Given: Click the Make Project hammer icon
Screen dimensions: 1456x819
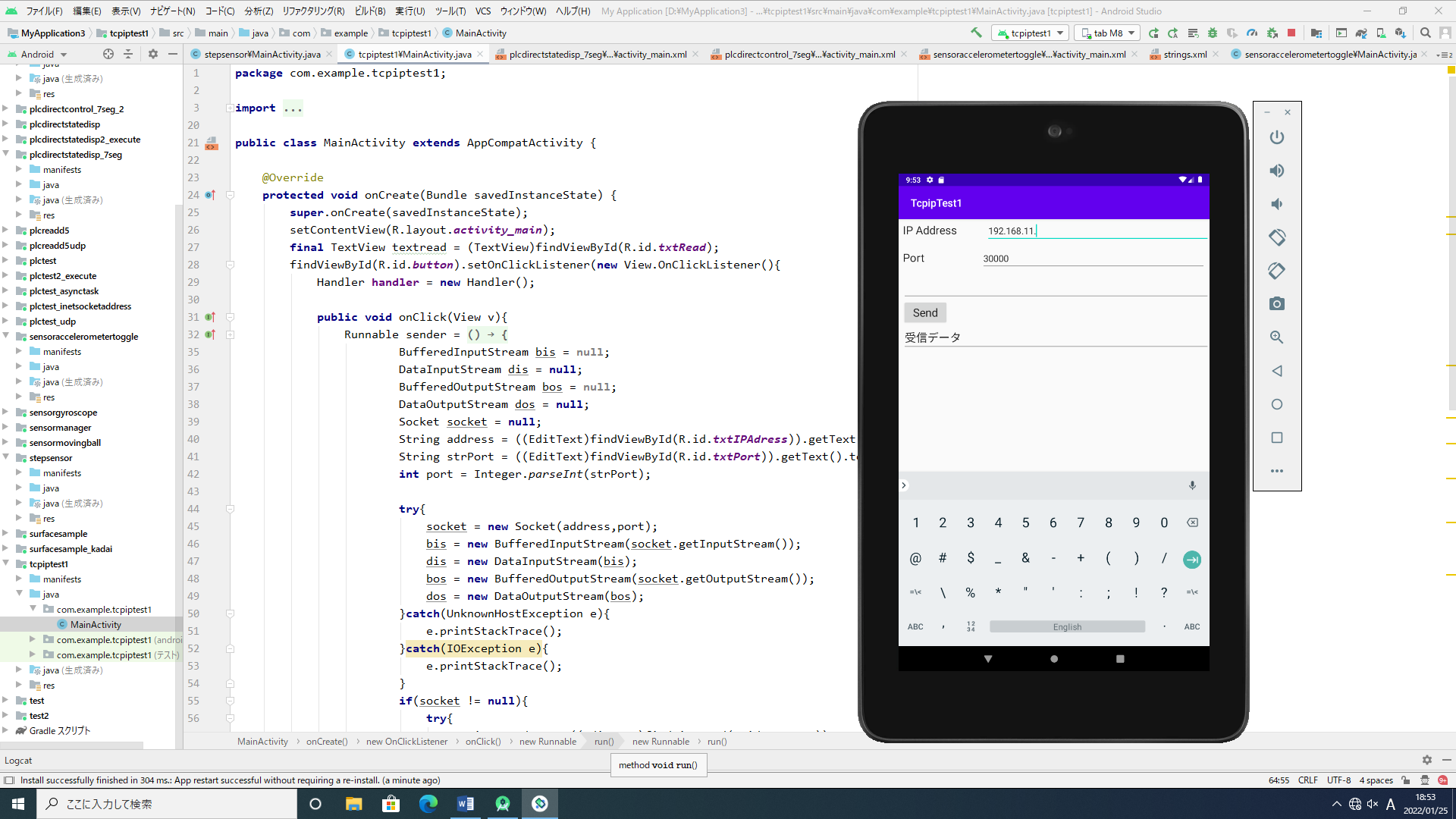Looking at the screenshot, I should (x=976, y=33).
